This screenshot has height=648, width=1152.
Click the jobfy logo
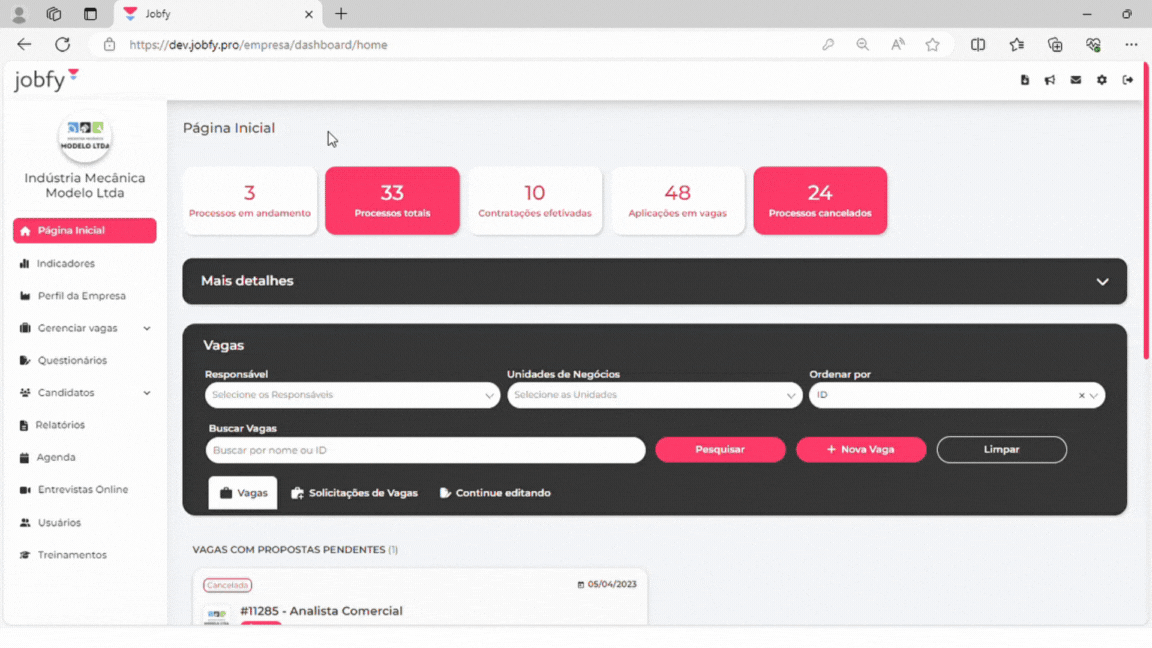coord(46,80)
